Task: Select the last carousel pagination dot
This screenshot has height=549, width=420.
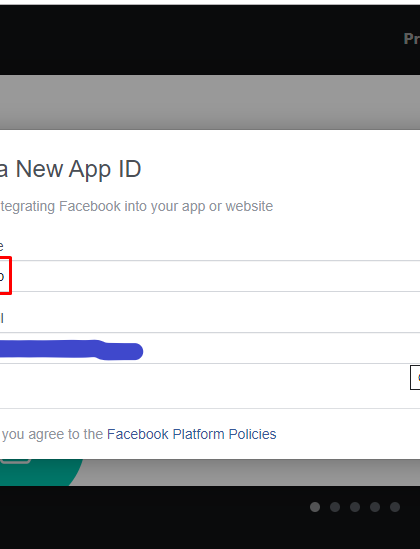Action: pyautogui.click(x=395, y=507)
